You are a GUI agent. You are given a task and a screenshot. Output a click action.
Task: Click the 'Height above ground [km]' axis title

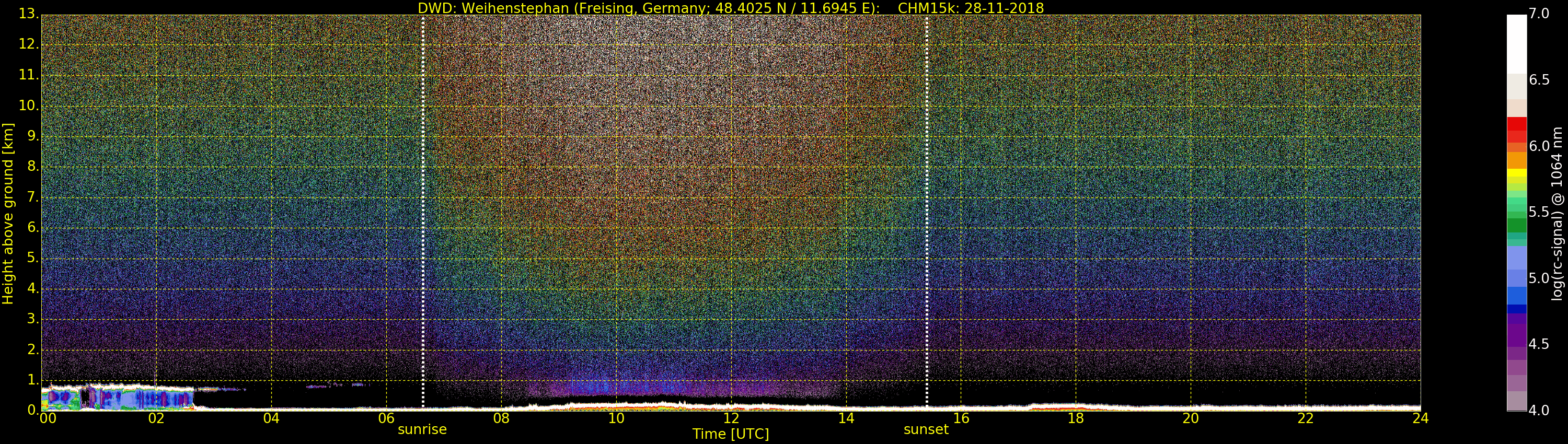pos(8,213)
